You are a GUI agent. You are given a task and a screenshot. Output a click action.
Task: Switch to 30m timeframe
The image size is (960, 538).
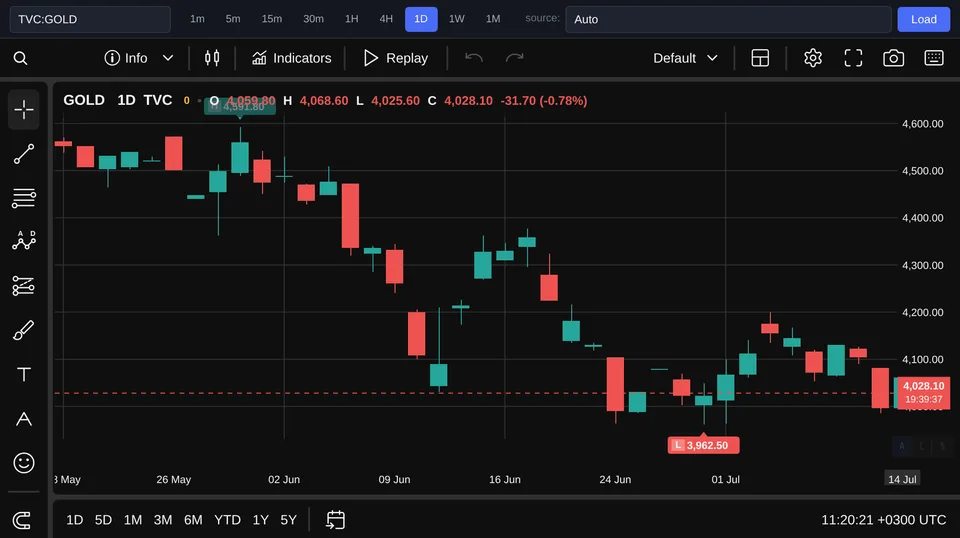pyautogui.click(x=313, y=19)
